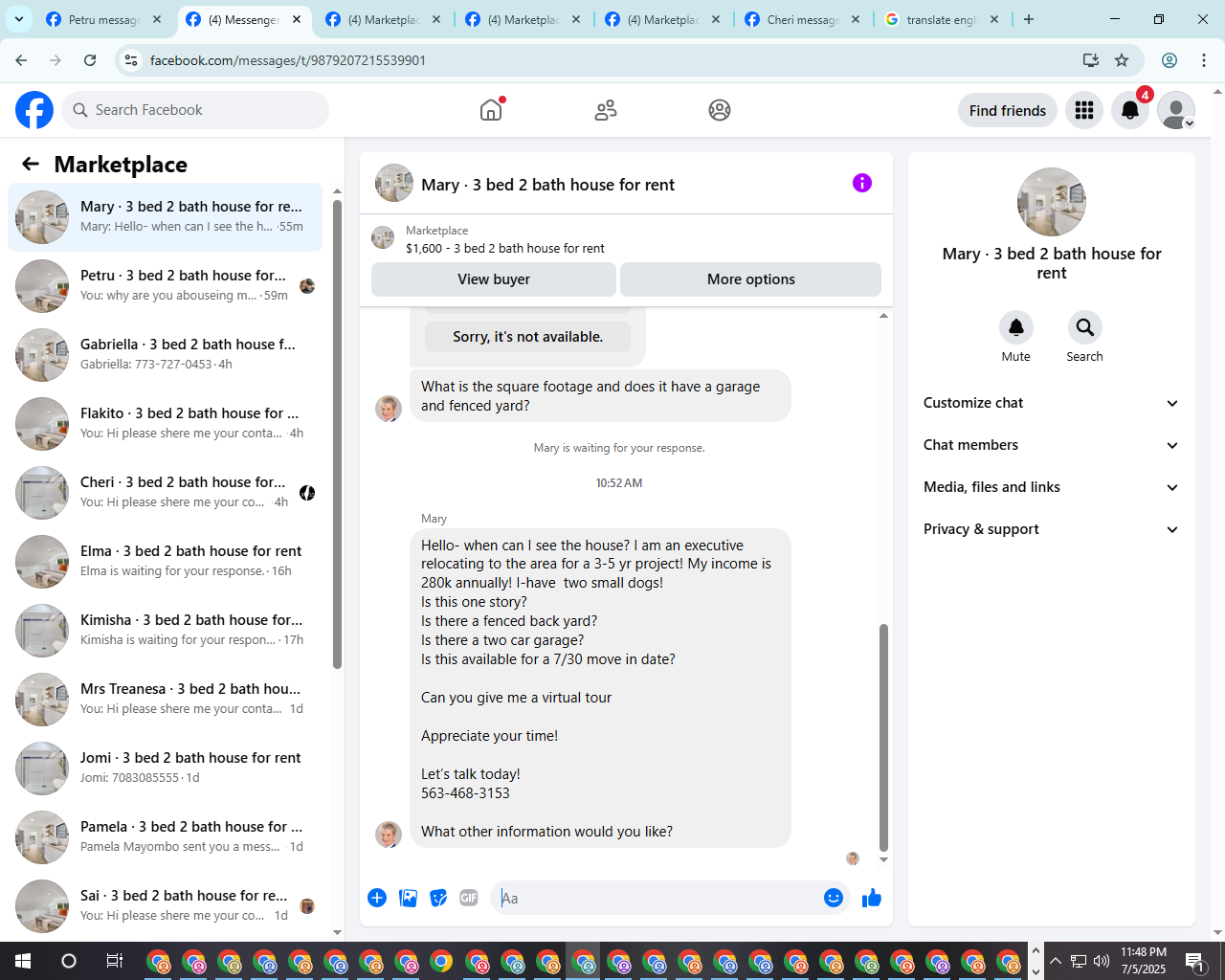Image resolution: width=1225 pixels, height=980 pixels.
Task: Click Find friends button
Action: [x=1008, y=110]
